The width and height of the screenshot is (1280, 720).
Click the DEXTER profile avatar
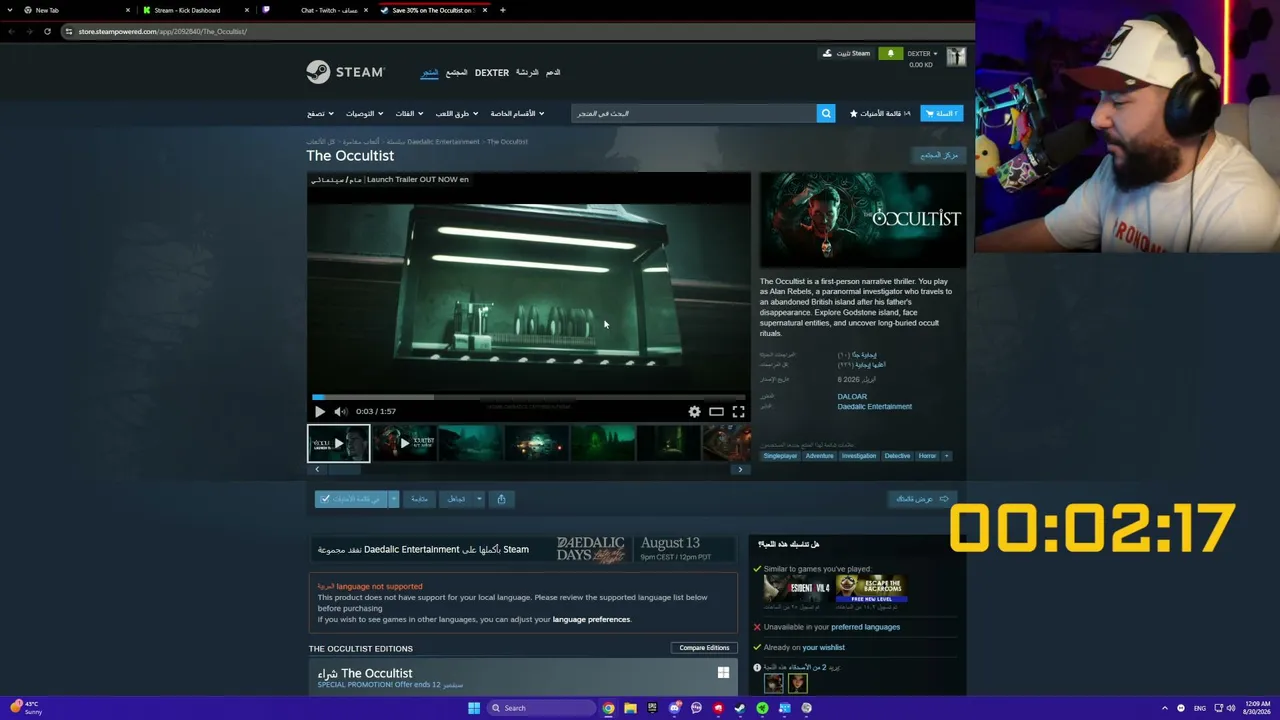pyautogui.click(x=956, y=57)
